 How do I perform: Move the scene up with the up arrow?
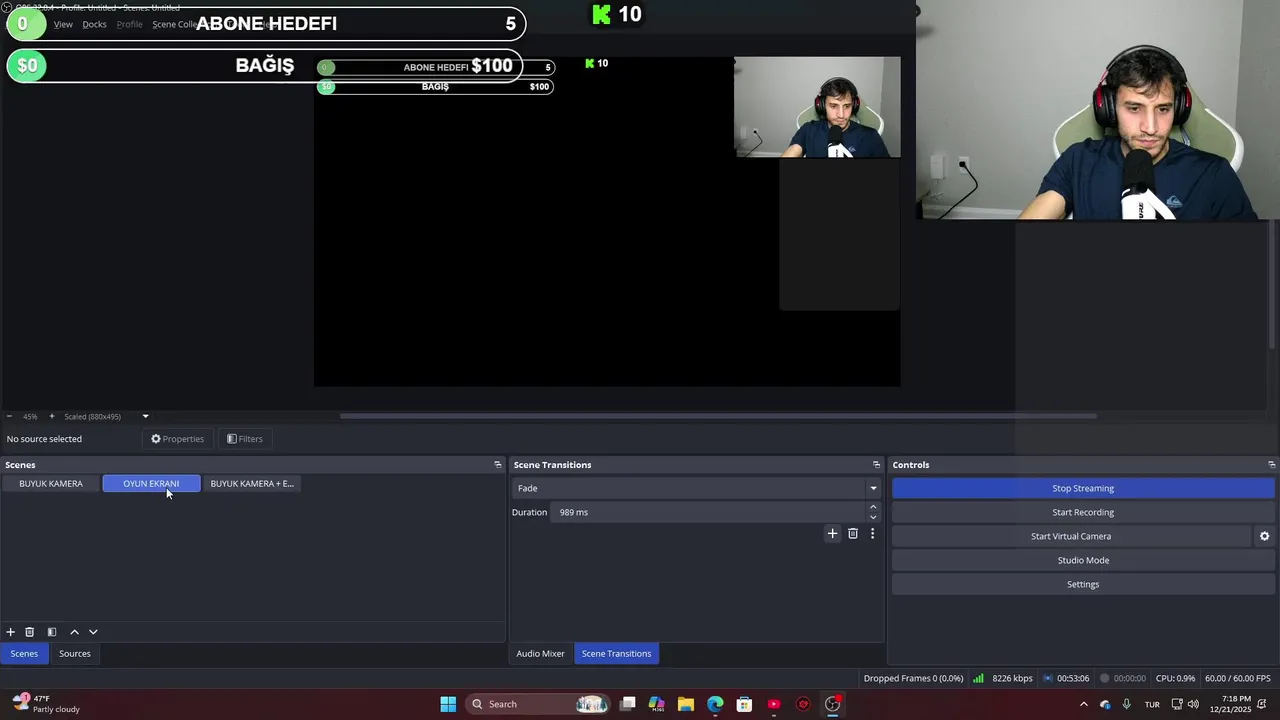click(74, 632)
